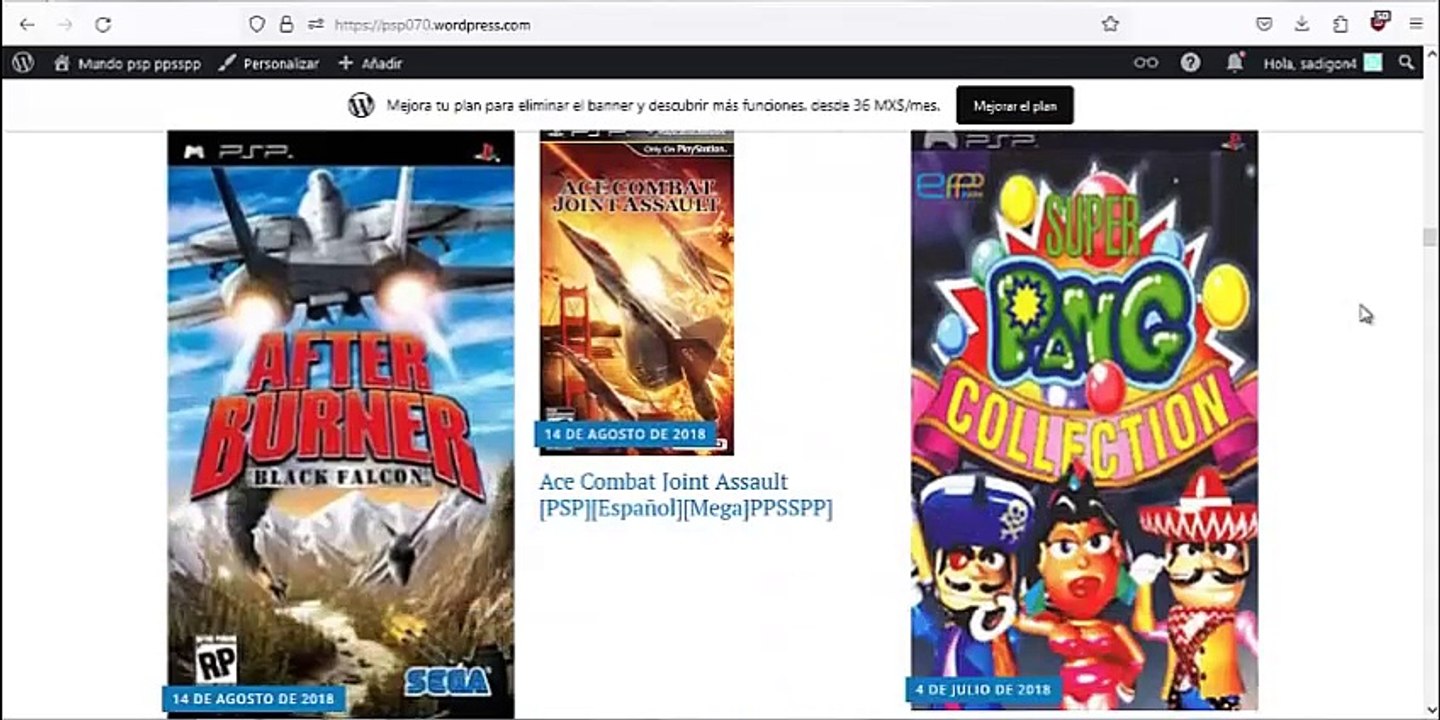
Task: Open the WordPress logo menu
Action: (x=24, y=63)
